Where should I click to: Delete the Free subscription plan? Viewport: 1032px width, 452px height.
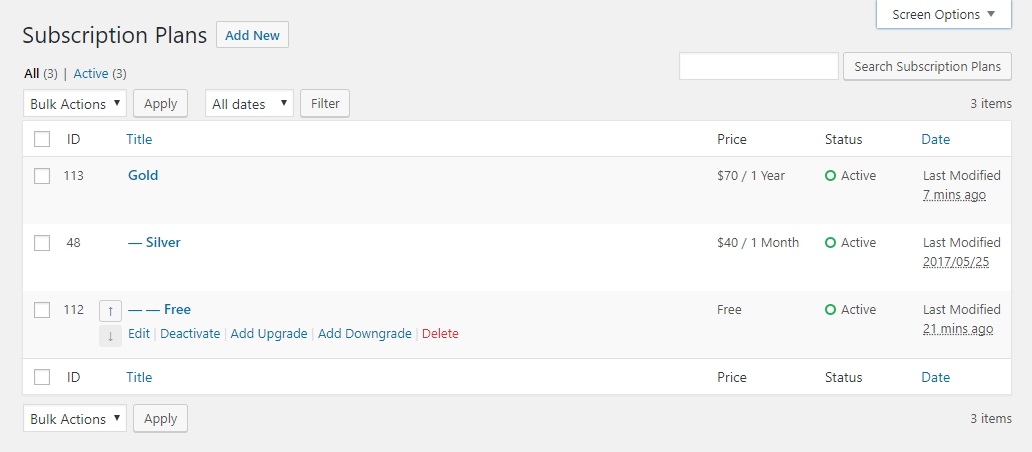[x=440, y=334]
